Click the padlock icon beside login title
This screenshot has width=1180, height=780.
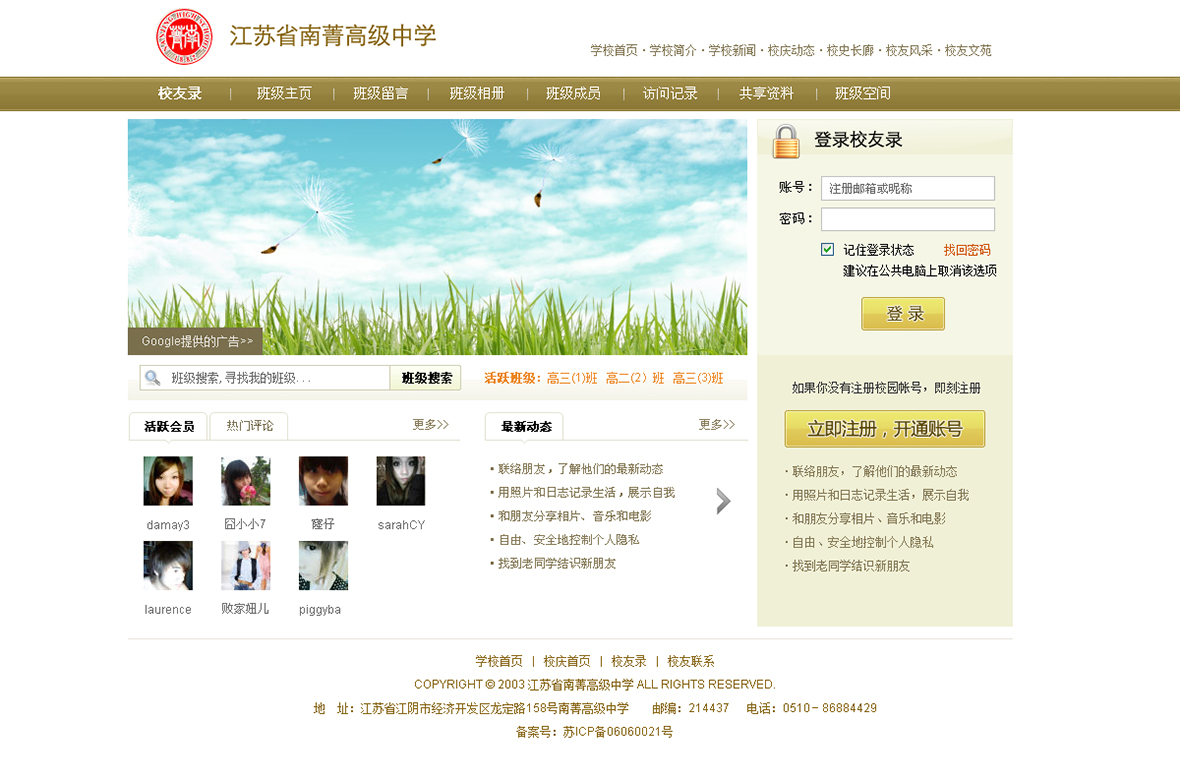pos(786,141)
